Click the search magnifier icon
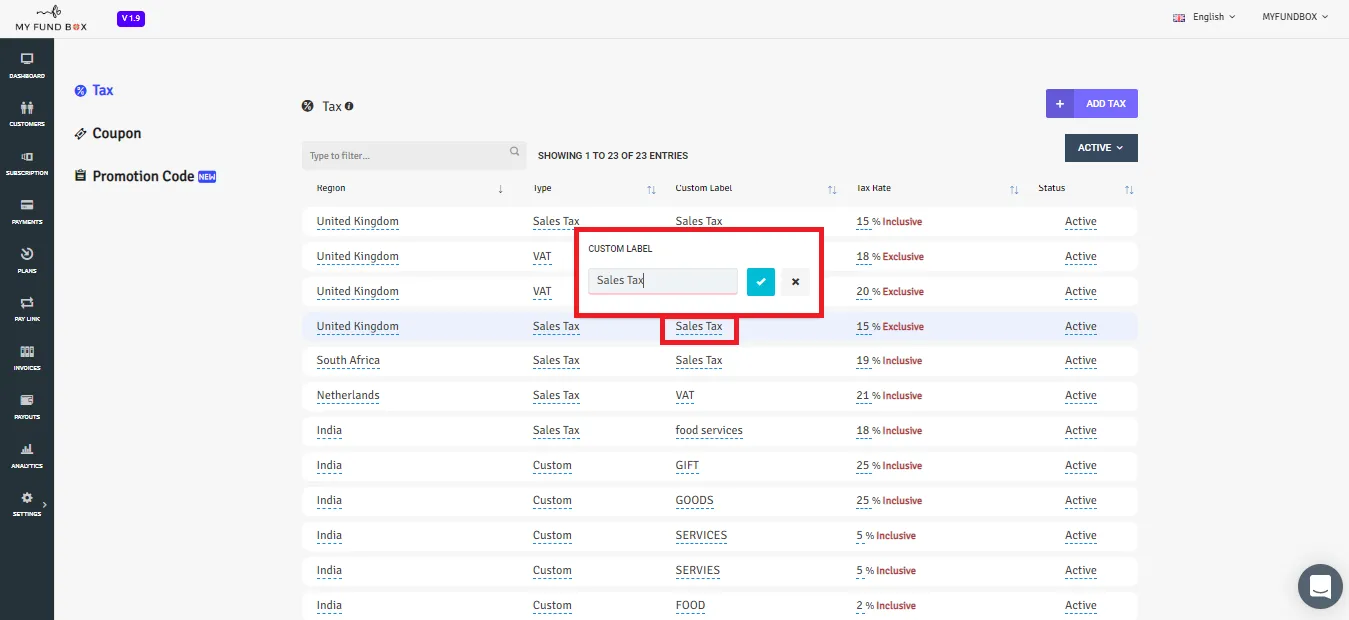 pos(515,152)
